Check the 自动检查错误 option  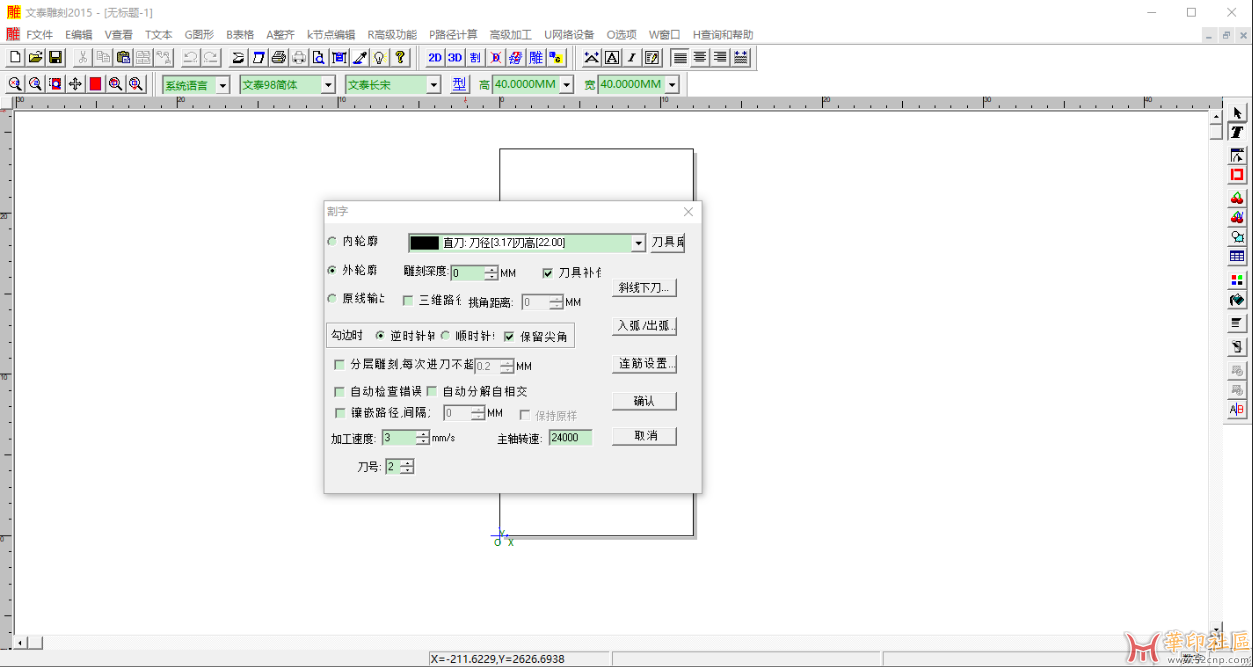pyautogui.click(x=340, y=391)
